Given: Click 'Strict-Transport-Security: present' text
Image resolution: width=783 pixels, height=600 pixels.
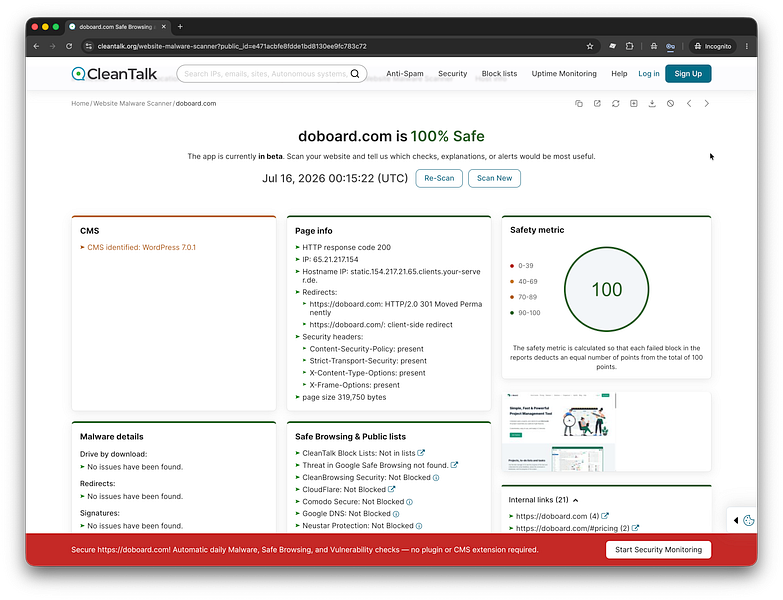Looking at the screenshot, I should tap(368, 361).
